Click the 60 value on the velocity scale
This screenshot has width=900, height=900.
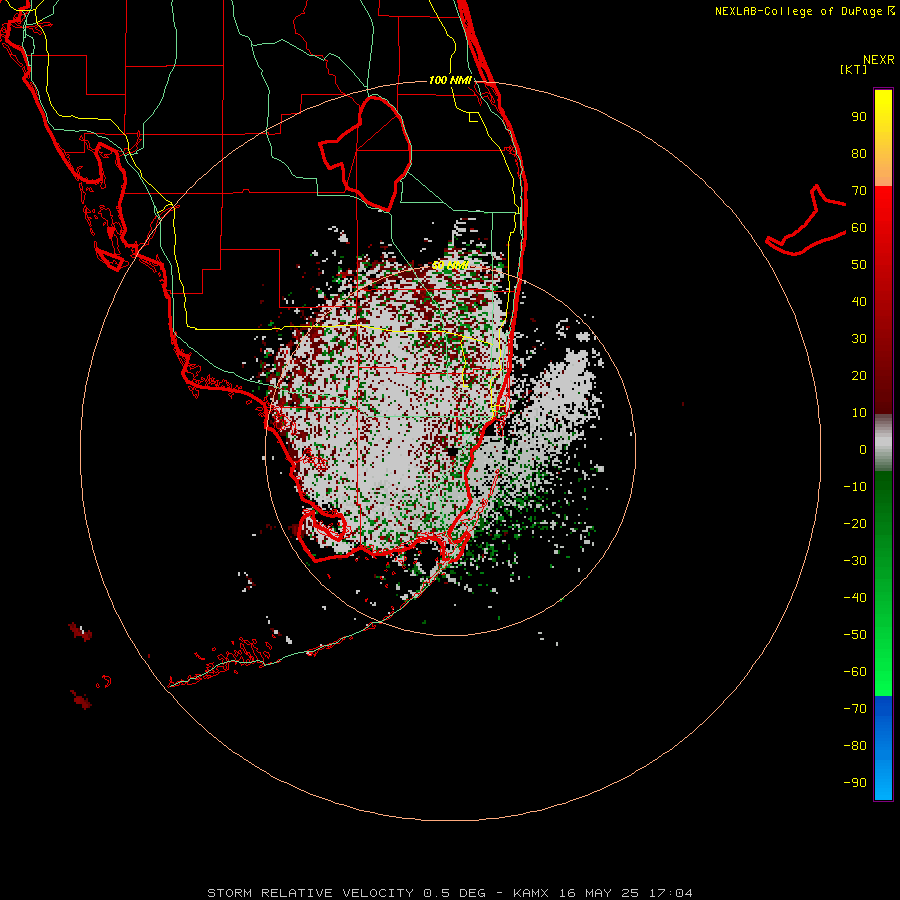(859, 227)
